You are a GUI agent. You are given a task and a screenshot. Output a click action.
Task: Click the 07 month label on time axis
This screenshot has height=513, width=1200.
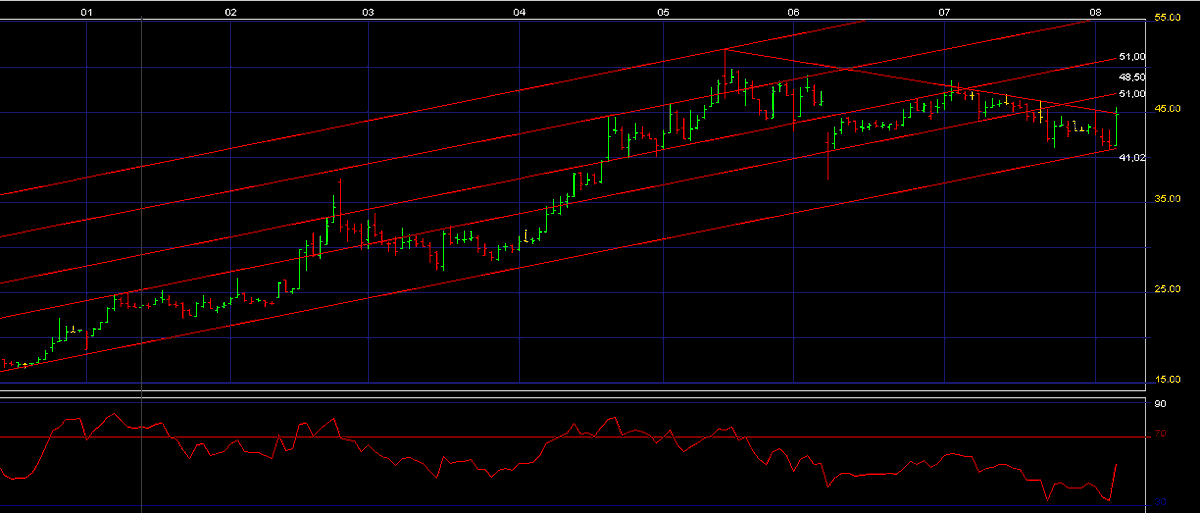click(x=945, y=13)
